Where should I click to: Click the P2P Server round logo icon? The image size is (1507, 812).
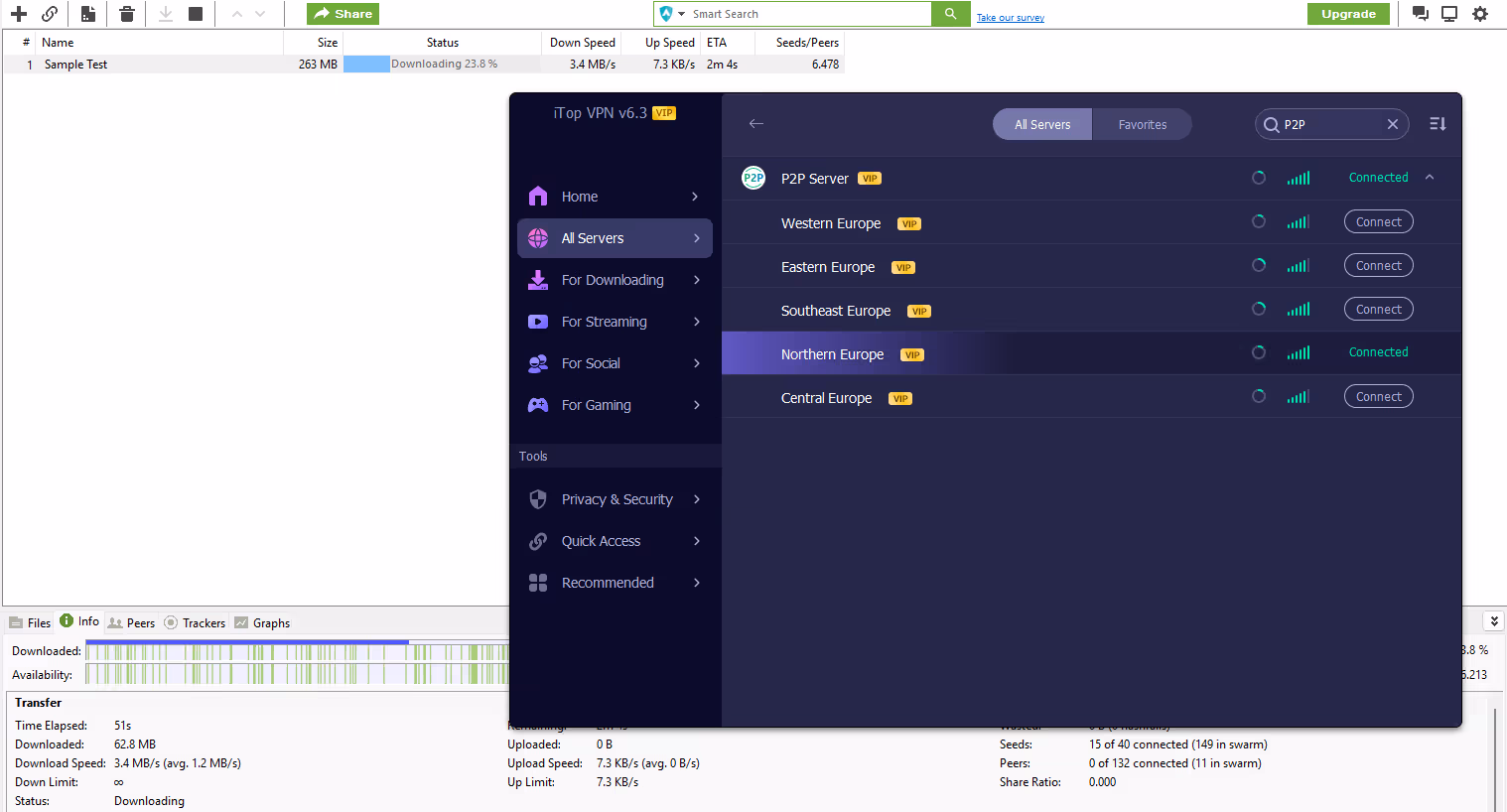click(x=753, y=179)
